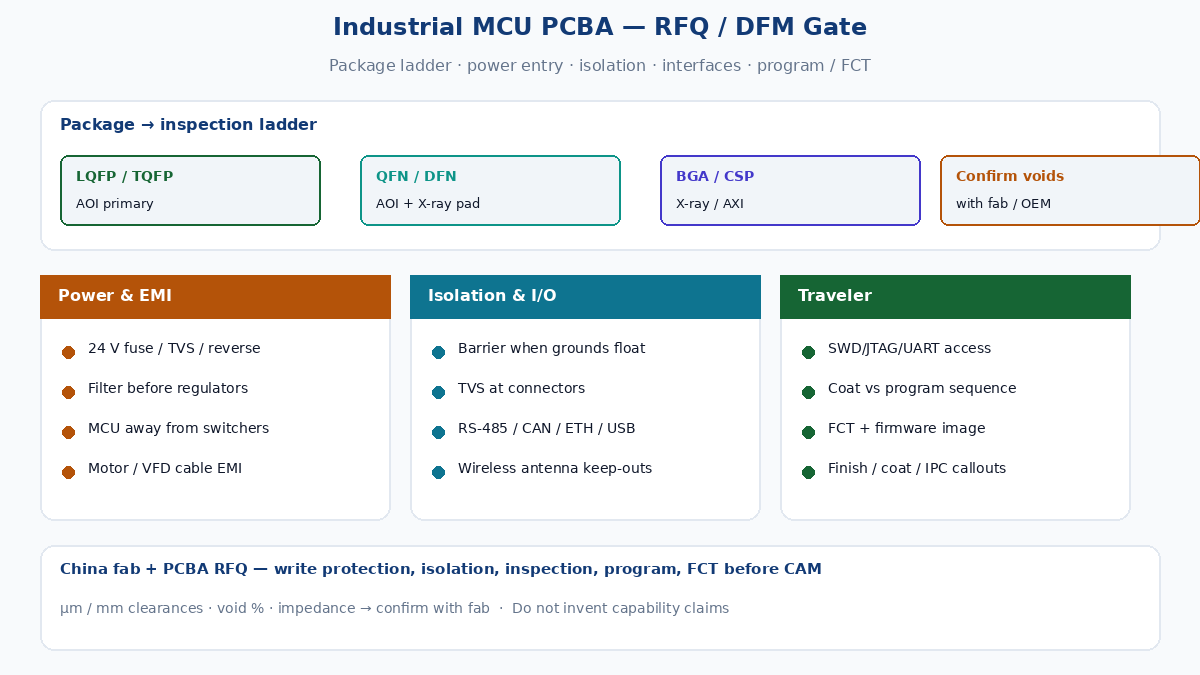Viewport: 1200px width, 675px height.
Task: Click the title Industrial MCU PCBA — RFQ / DFM Gate
Action: click(x=600, y=27)
